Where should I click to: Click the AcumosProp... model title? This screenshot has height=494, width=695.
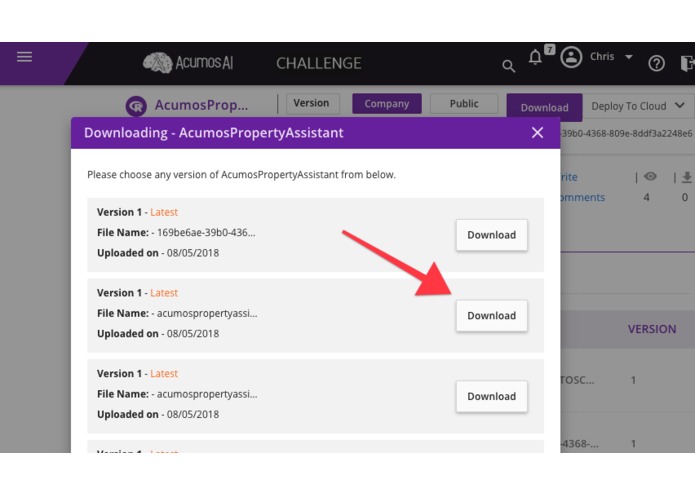pyautogui.click(x=201, y=105)
